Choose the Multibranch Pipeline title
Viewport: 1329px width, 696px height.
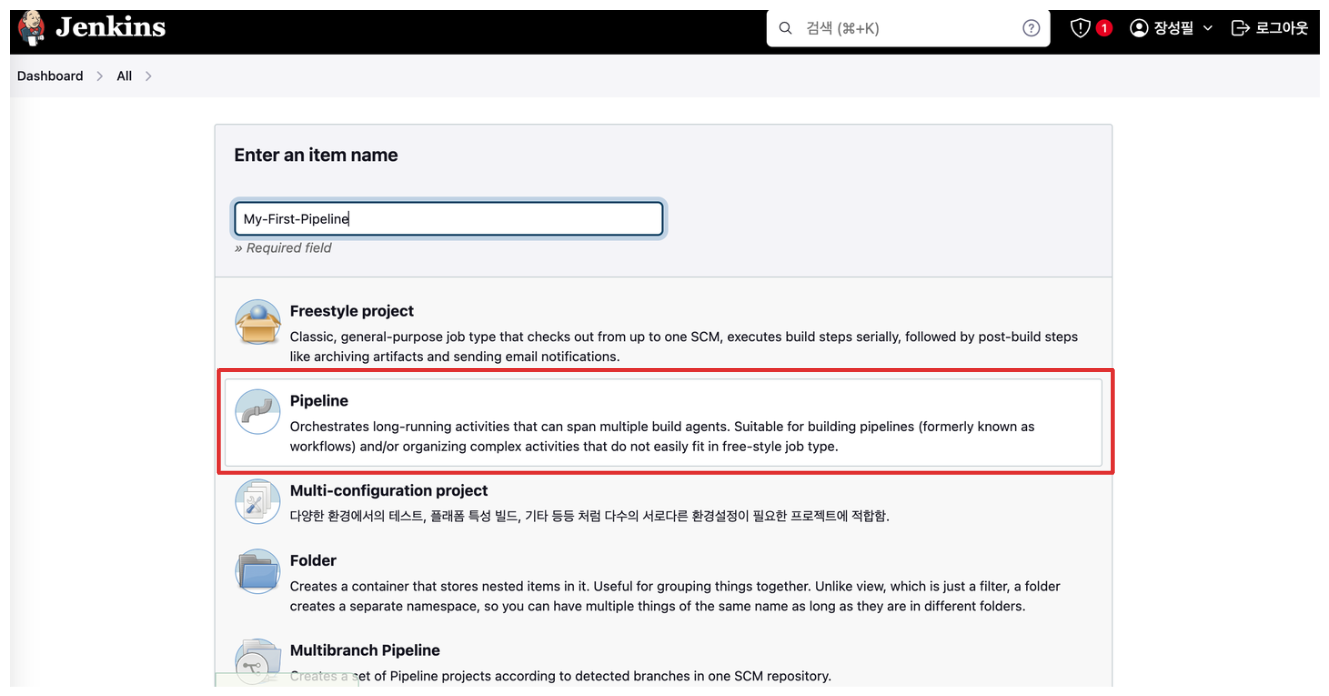(365, 651)
